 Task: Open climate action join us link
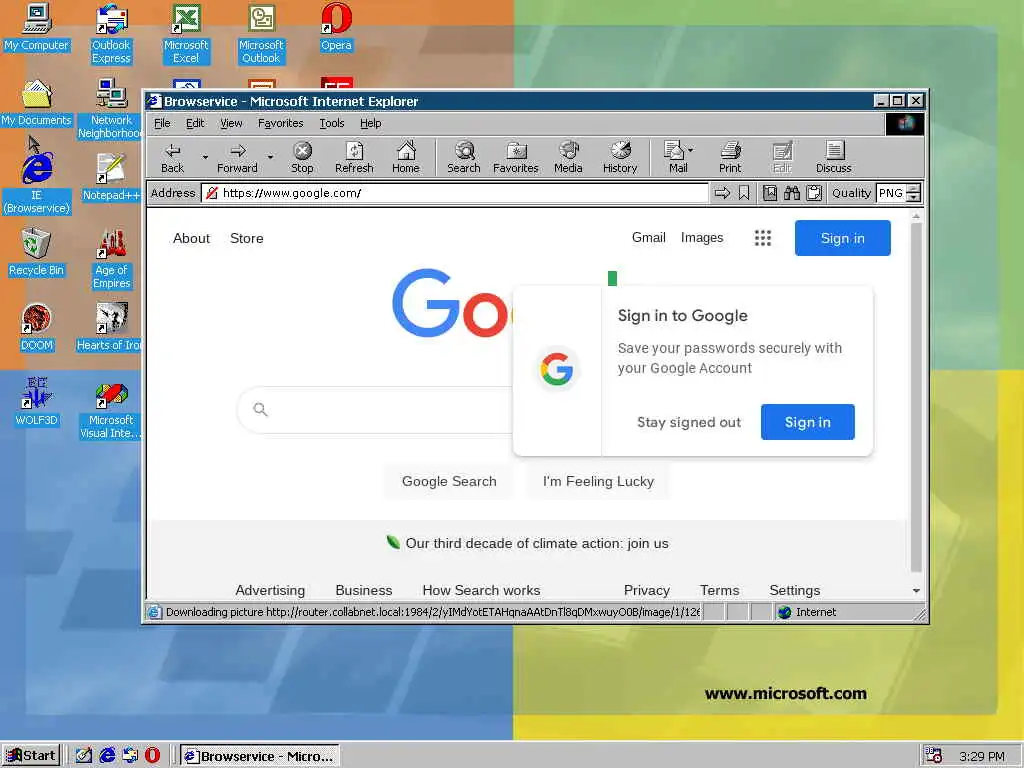[536, 543]
